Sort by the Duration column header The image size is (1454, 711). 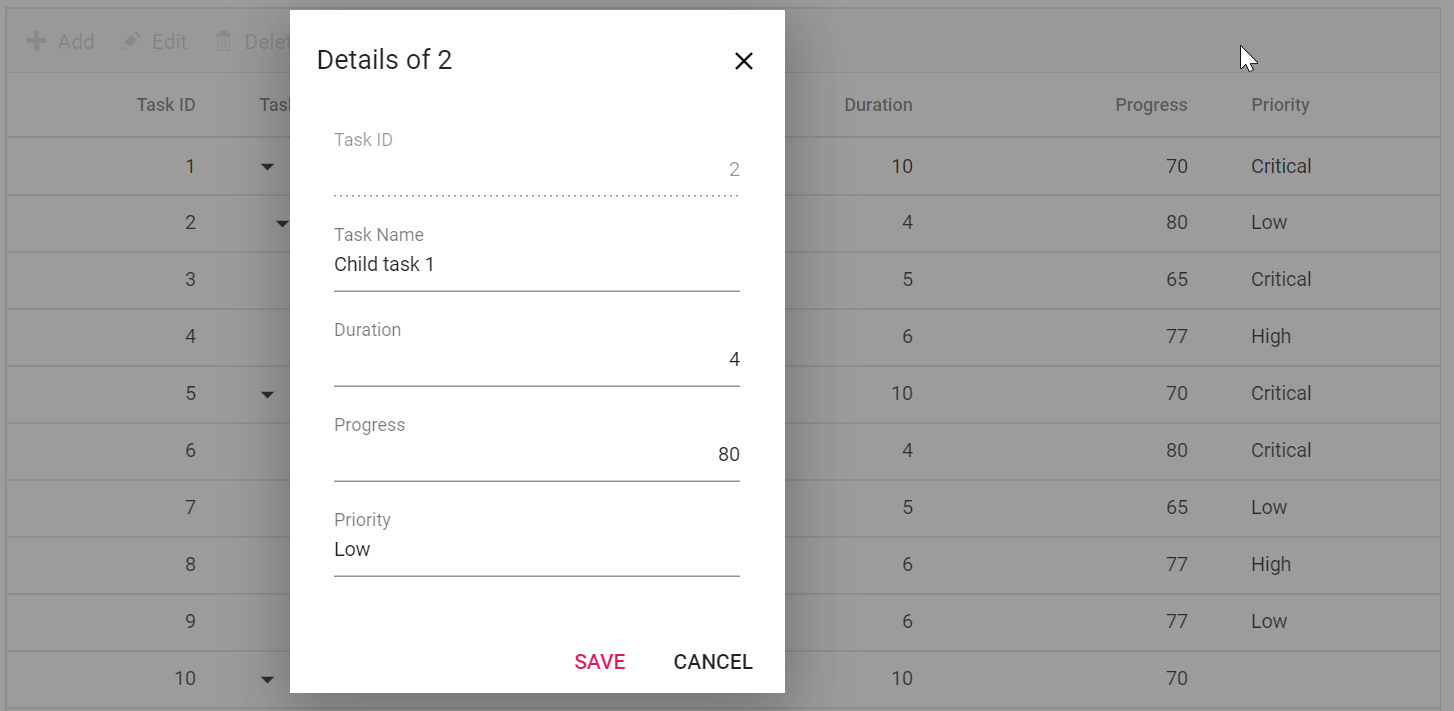coord(878,104)
